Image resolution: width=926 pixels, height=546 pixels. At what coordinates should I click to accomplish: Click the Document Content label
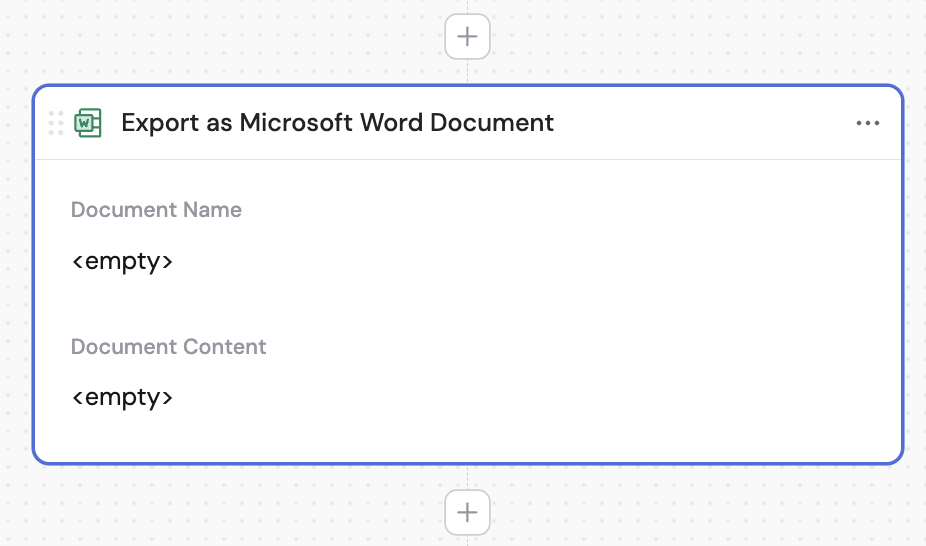pyautogui.click(x=168, y=346)
